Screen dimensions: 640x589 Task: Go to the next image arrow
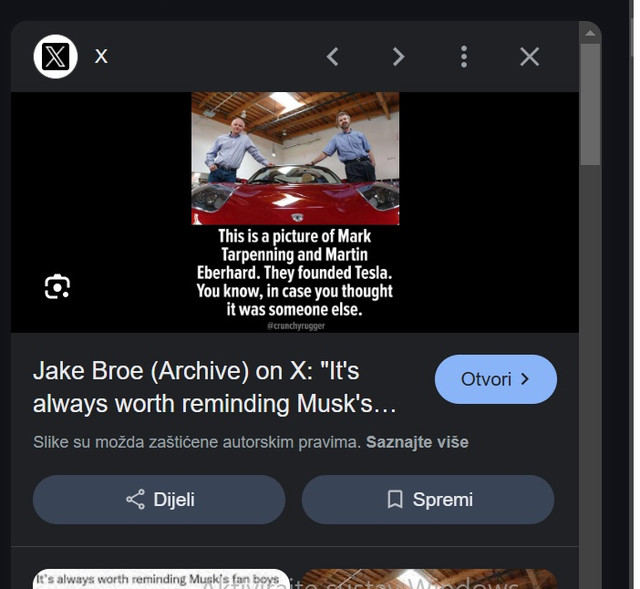click(398, 56)
